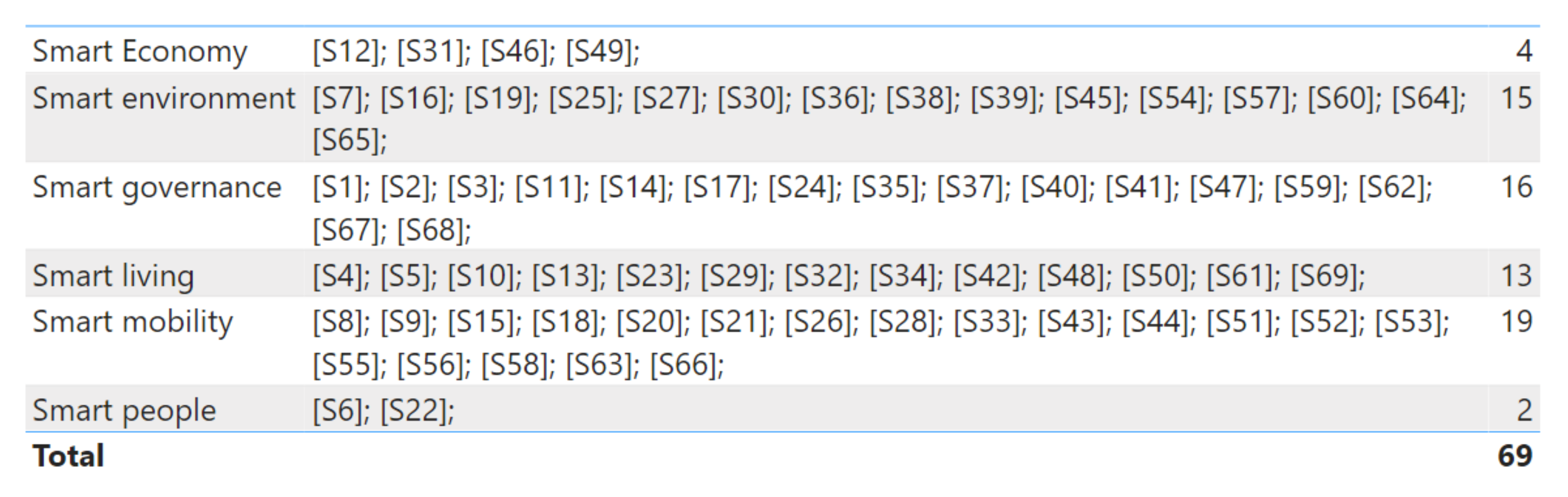Select the Smart living row label
The width and height of the screenshot is (1568, 497).
113,276
